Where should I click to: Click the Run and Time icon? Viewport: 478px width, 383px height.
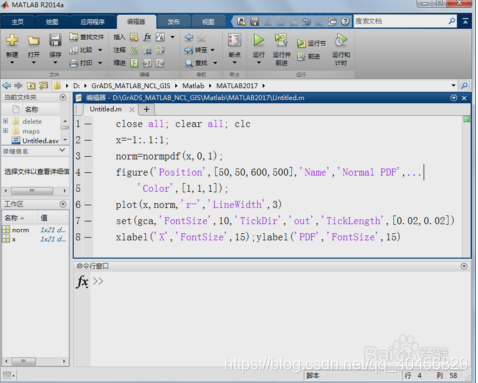[x=341, y=40]
